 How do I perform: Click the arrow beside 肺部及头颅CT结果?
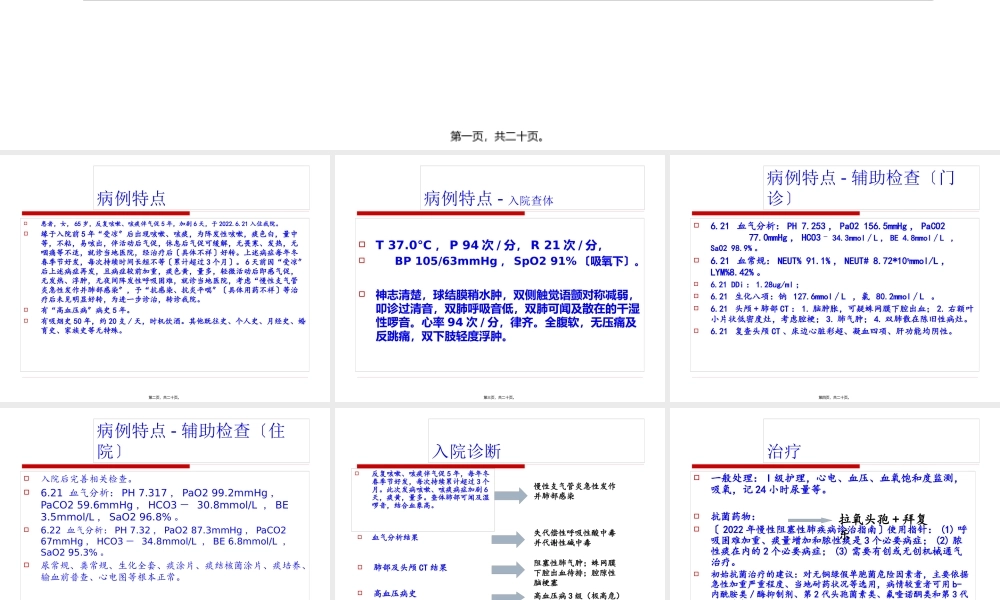pyautogui.click(x=508, y=569)
